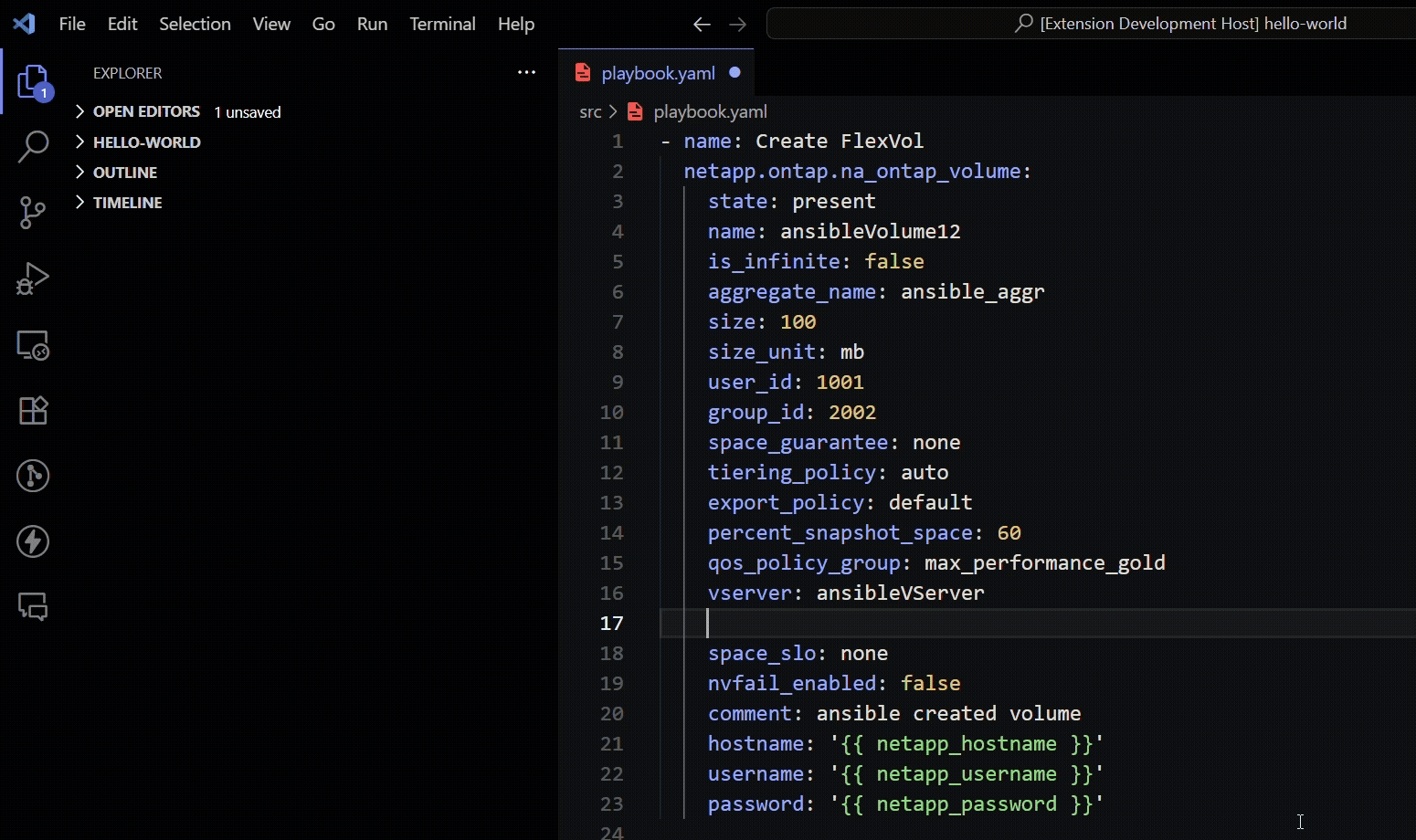Select the Search icon in the activity bar

coord(32,146)
